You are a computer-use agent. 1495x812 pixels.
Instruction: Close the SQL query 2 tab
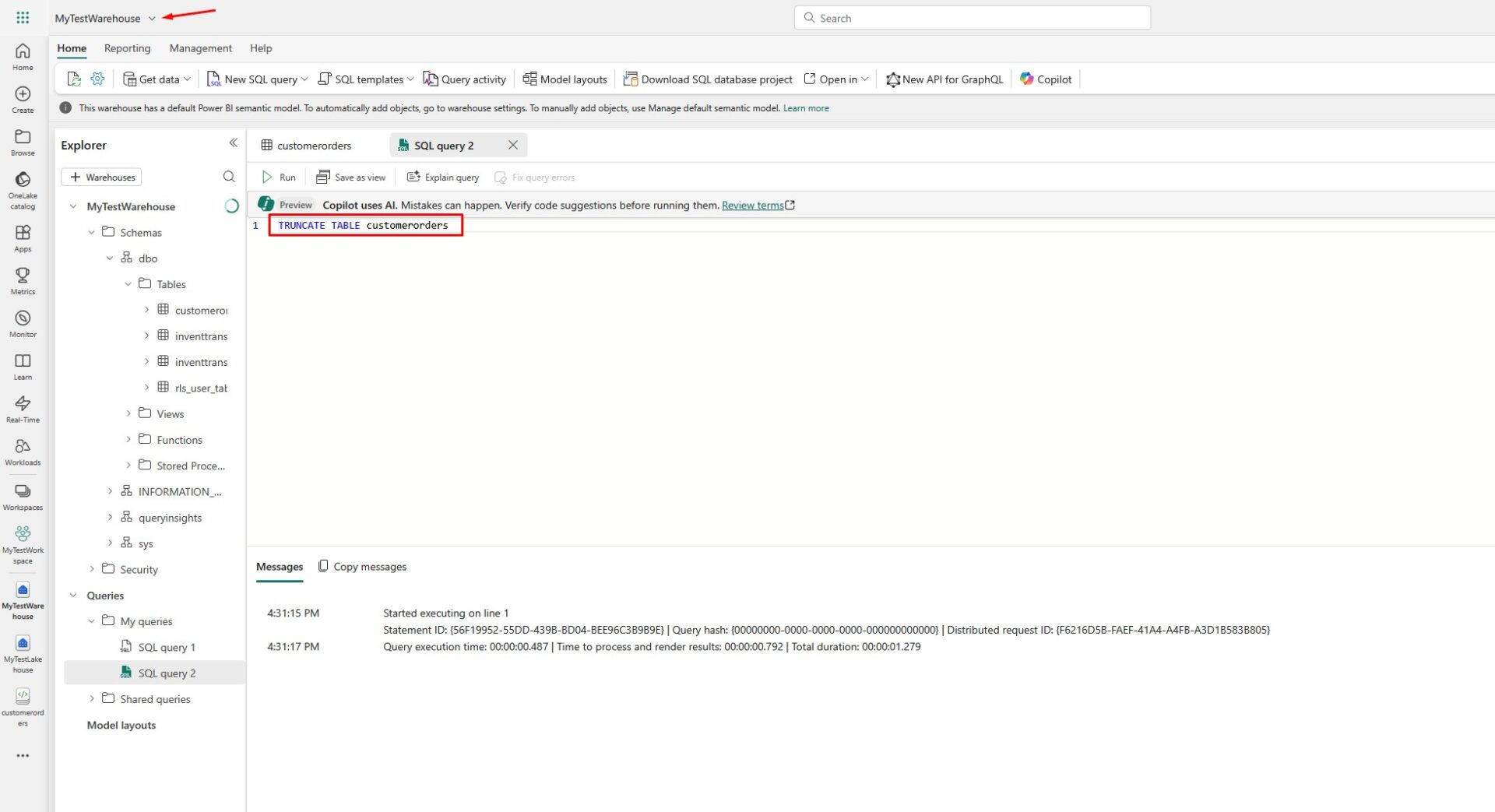512,145
